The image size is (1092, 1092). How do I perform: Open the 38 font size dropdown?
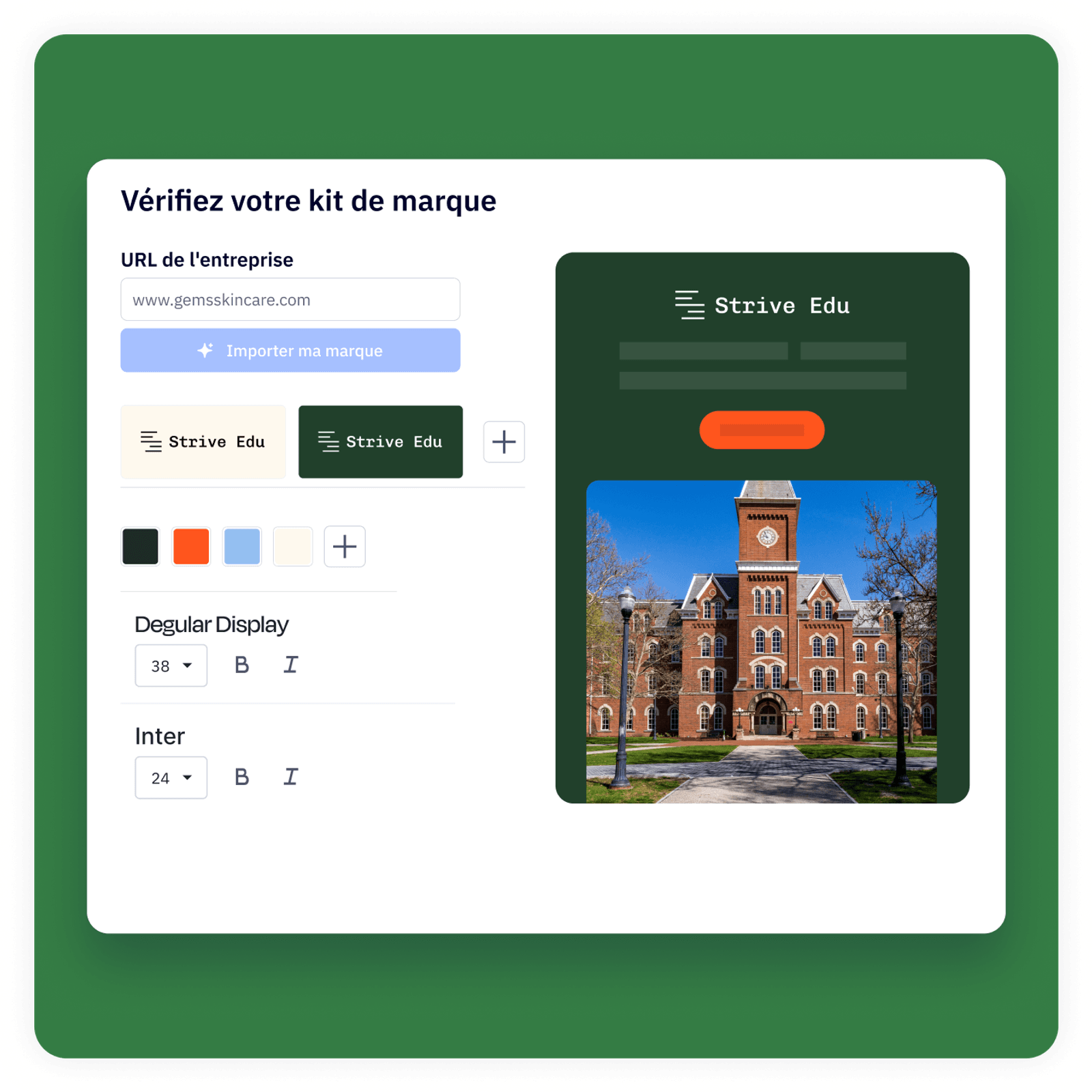click(171, 665)
